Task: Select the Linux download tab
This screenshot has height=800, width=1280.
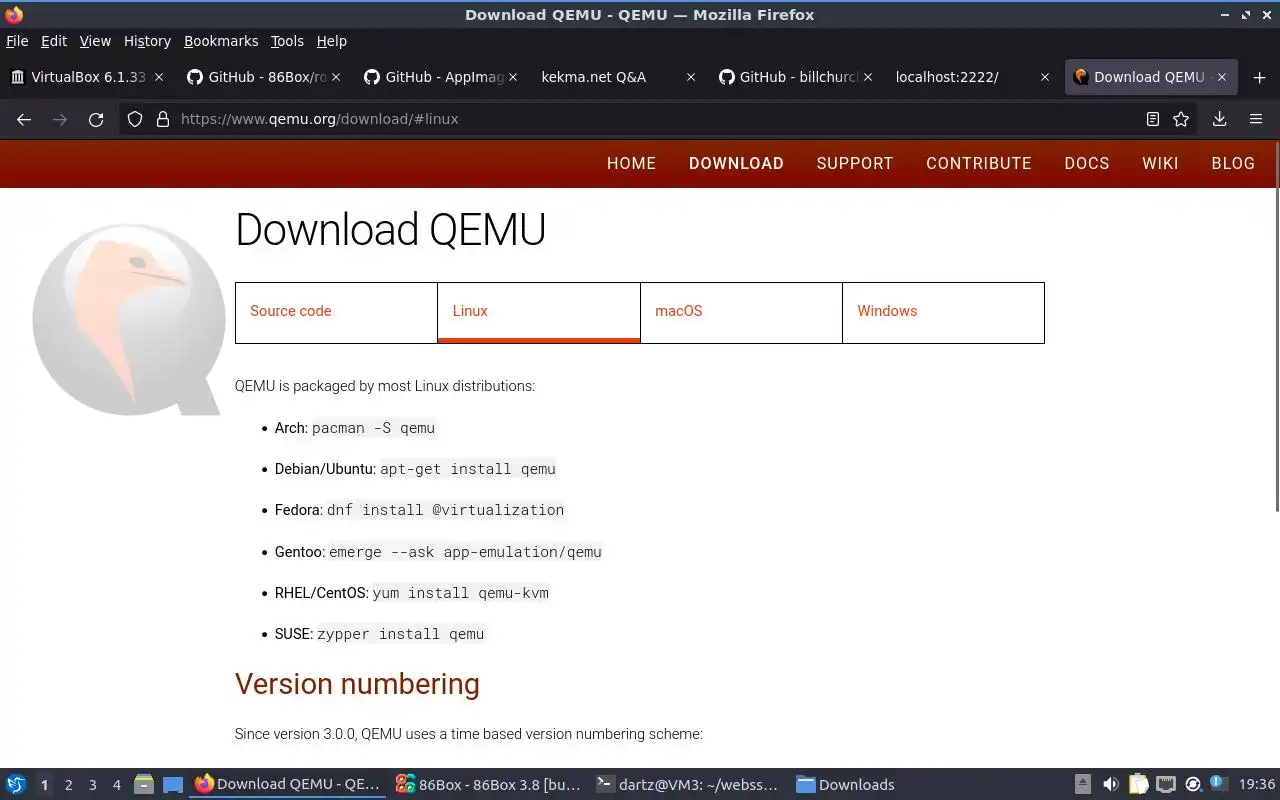Action: coord(539,312)
